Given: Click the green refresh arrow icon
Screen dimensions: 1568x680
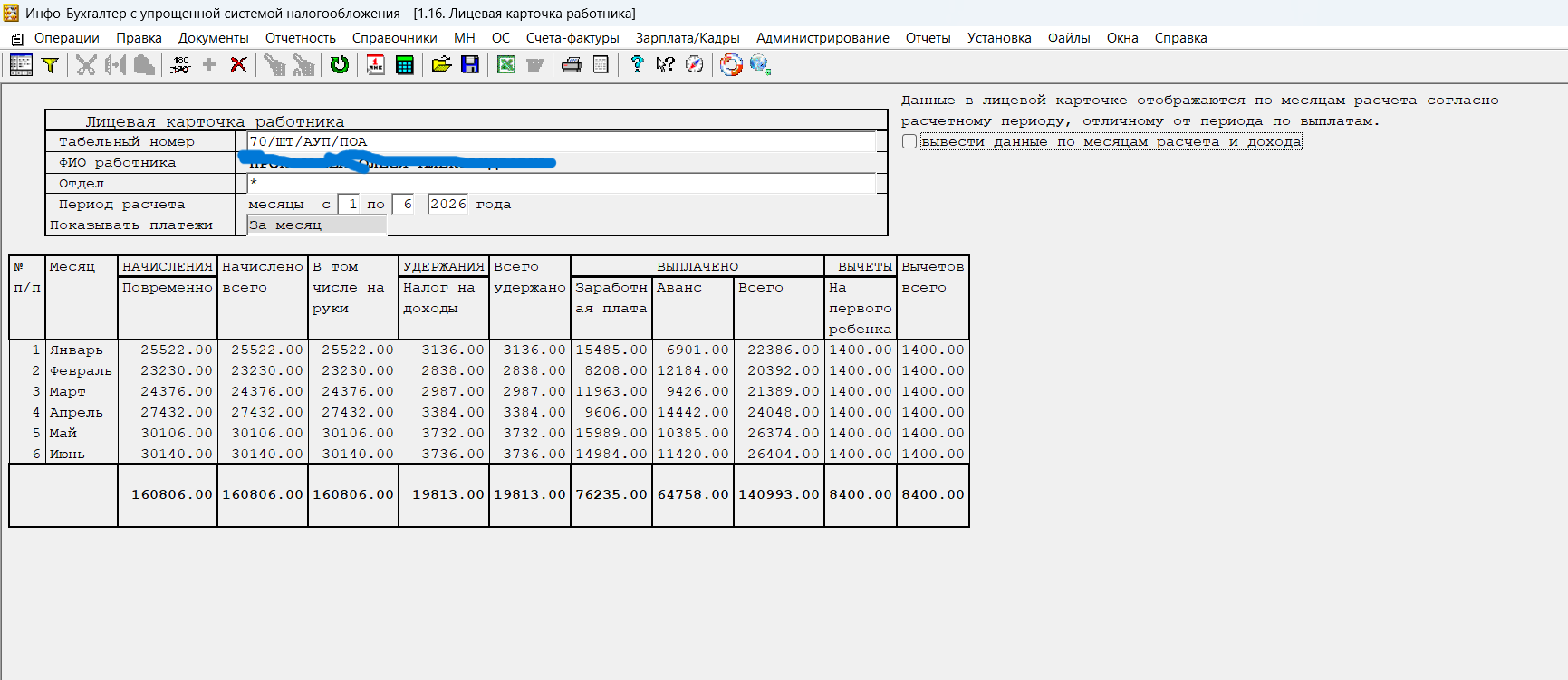Looking at the screenshot, I should [x=340, y=64].
